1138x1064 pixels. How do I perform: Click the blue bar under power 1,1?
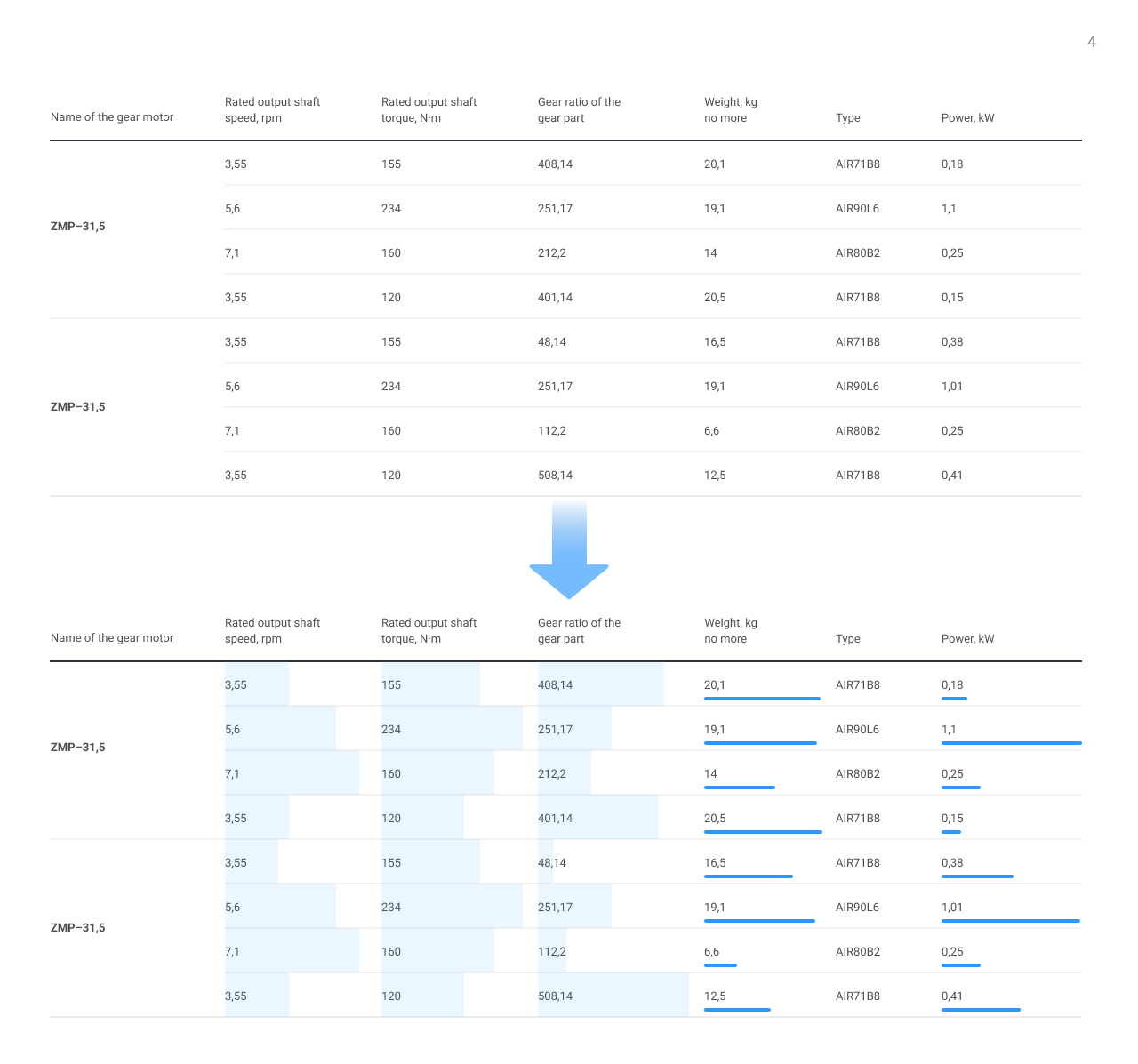click(x=1011, y=743)
